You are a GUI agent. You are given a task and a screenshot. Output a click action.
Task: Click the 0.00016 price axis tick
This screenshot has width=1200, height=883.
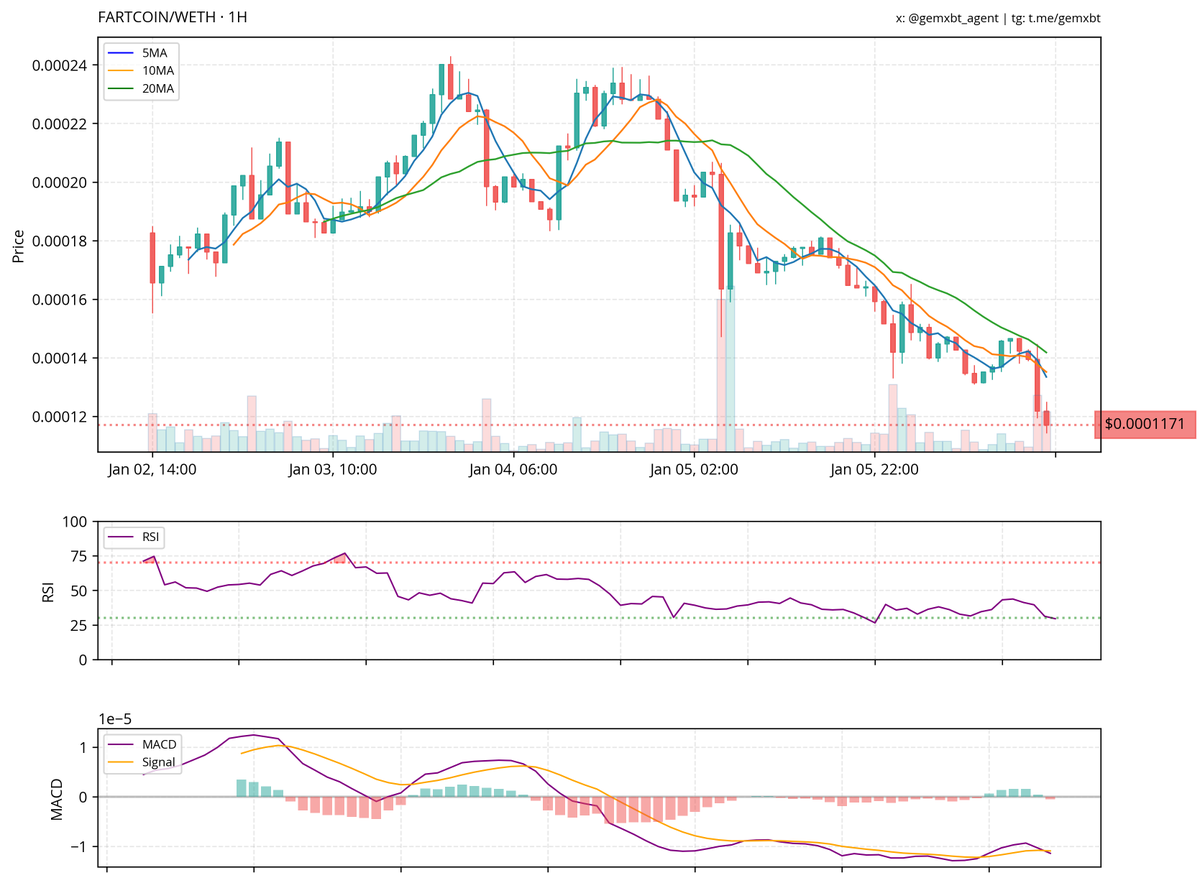tap(58, 300)
